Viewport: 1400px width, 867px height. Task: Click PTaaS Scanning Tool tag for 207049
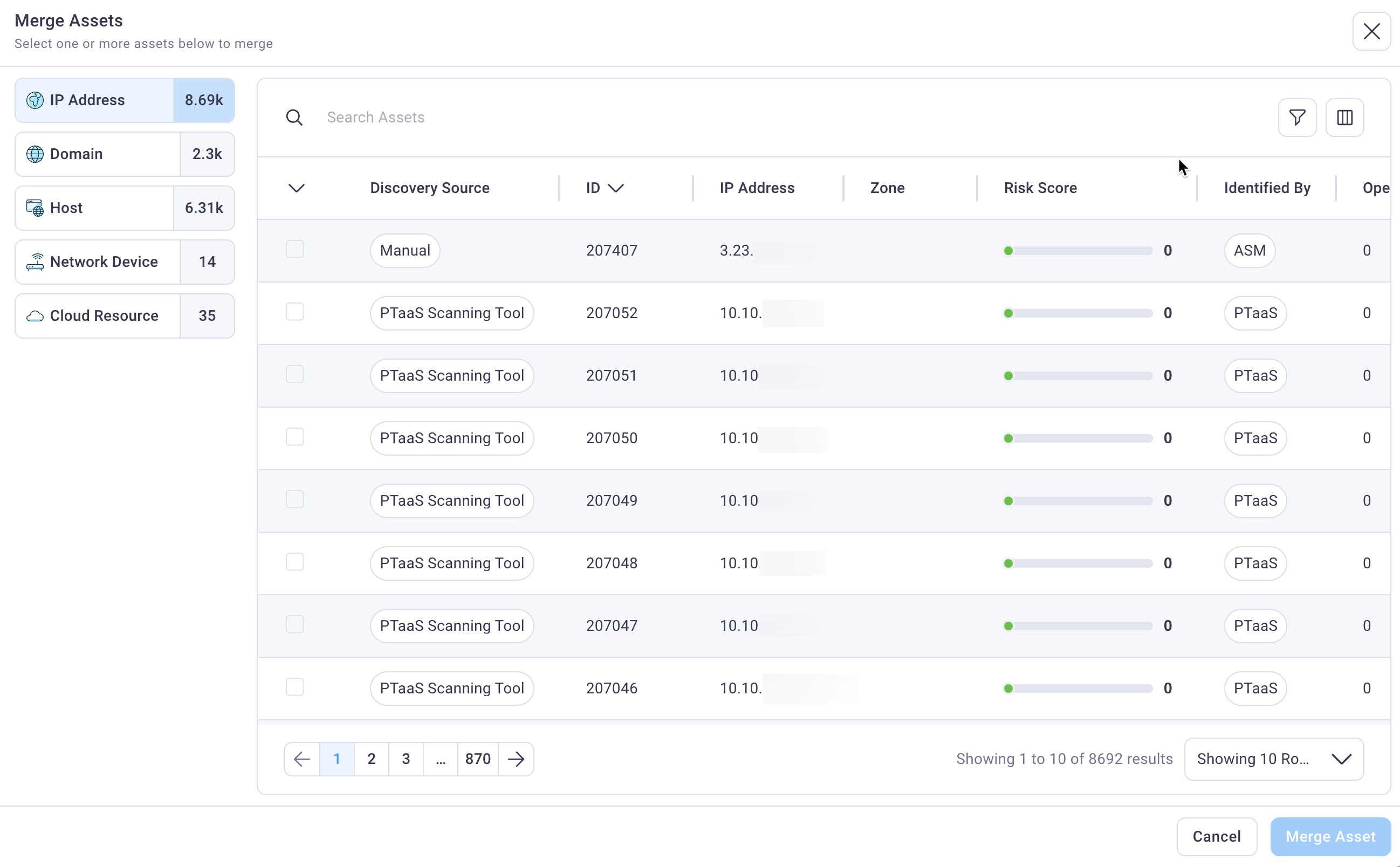tap(452, 500)
